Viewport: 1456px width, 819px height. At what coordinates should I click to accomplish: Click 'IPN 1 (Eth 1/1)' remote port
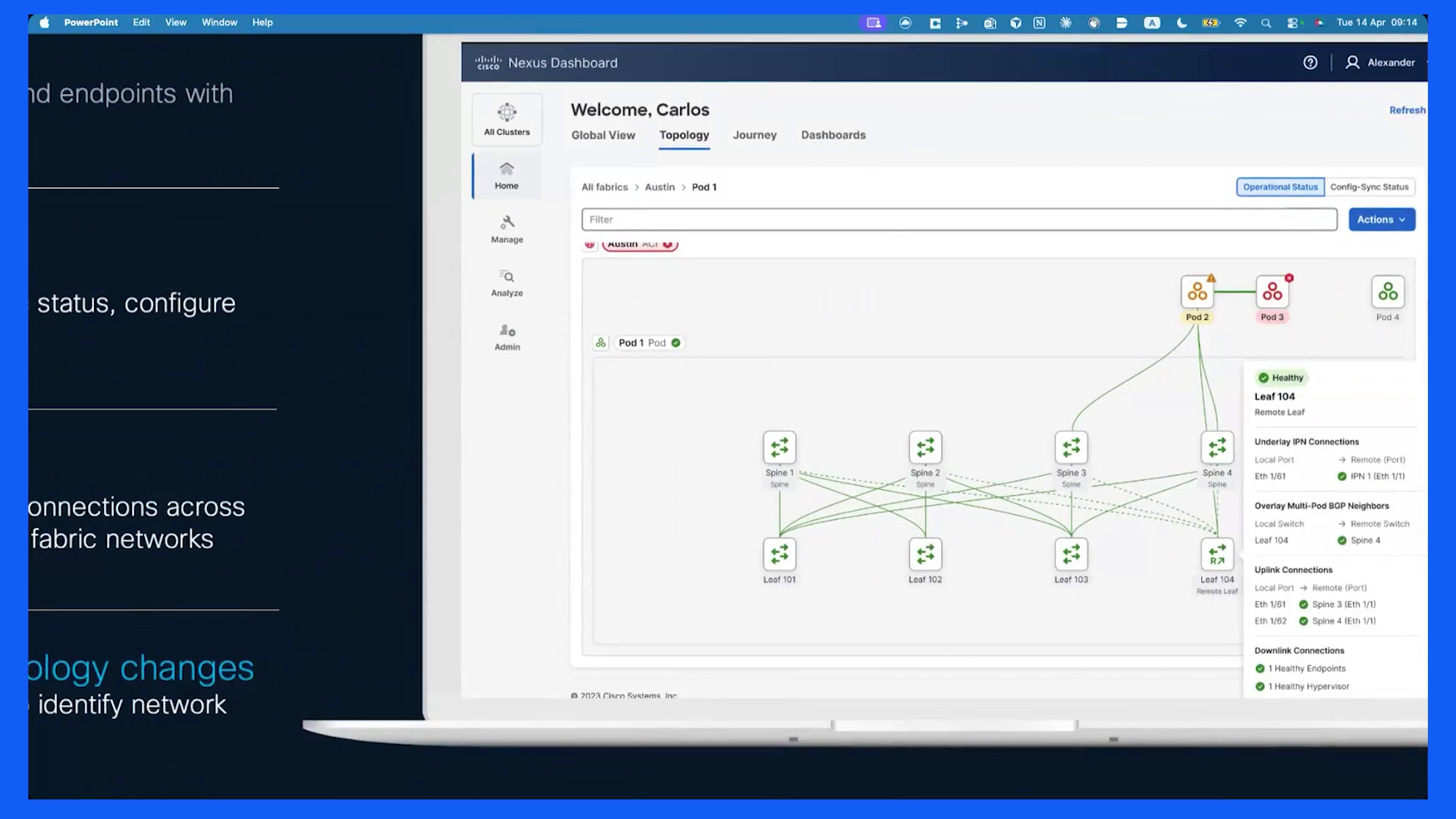point(1371,477)
